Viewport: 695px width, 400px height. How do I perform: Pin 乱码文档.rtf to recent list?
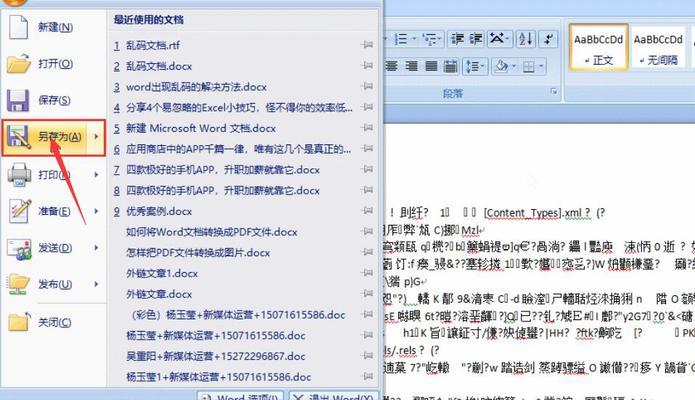367,45
